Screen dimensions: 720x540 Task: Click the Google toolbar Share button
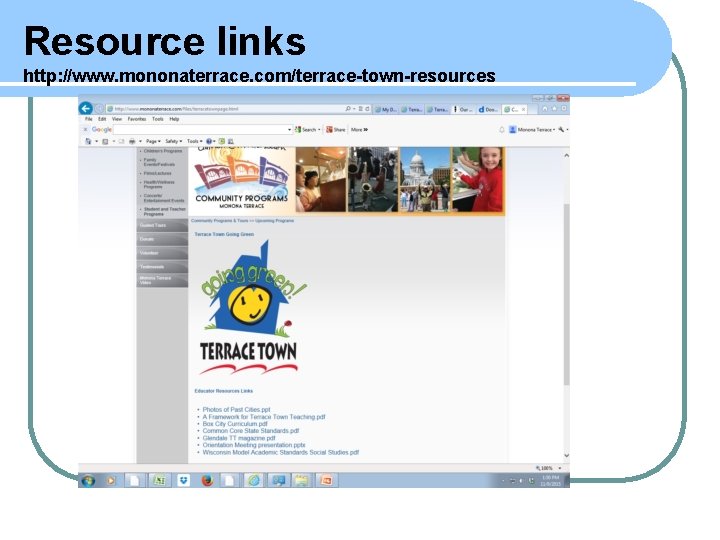[336, 129]
